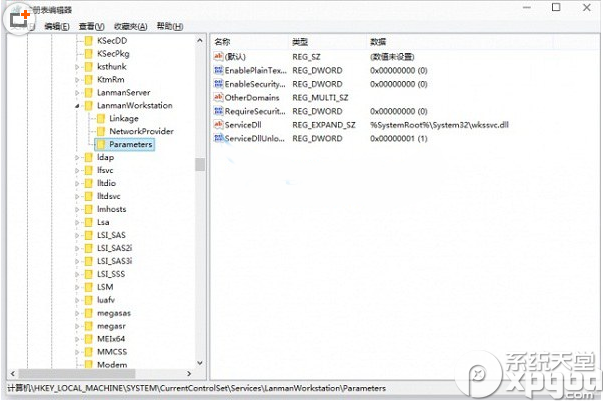603x402 pixels.
Task: Click the REG_MULTI_SZ type cell
Action: (320, 98)
